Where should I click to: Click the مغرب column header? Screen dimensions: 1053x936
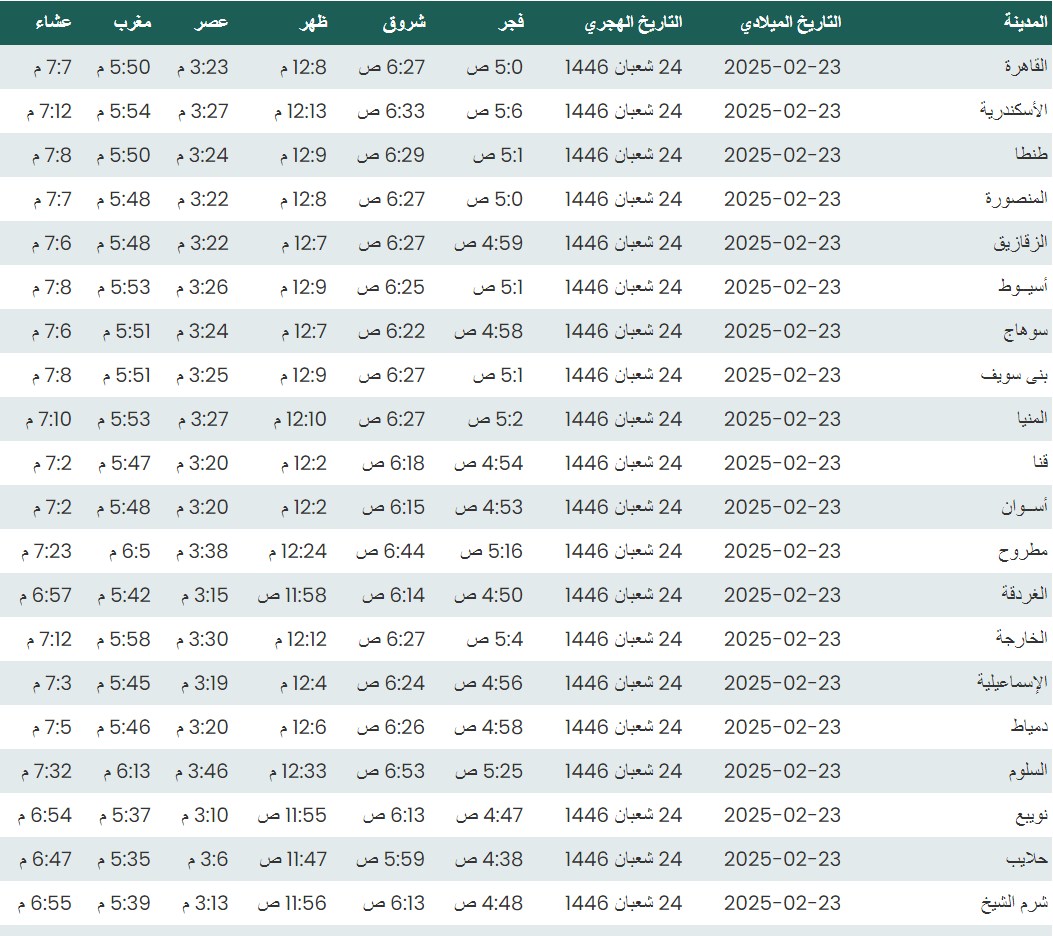click(130, 22)
